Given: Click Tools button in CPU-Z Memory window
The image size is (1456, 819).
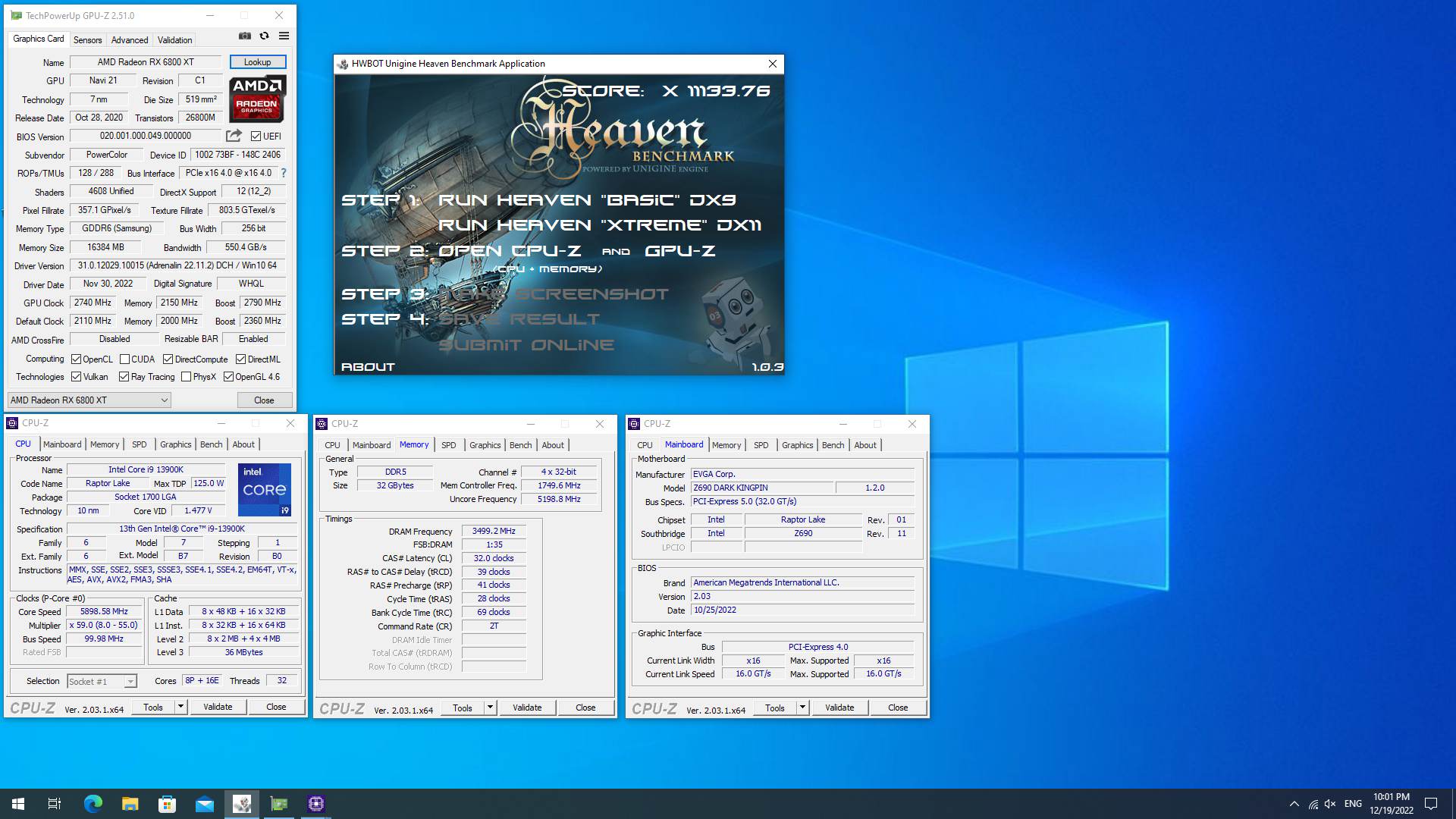Looking at the screenshot, I should (x=463, y=708).
